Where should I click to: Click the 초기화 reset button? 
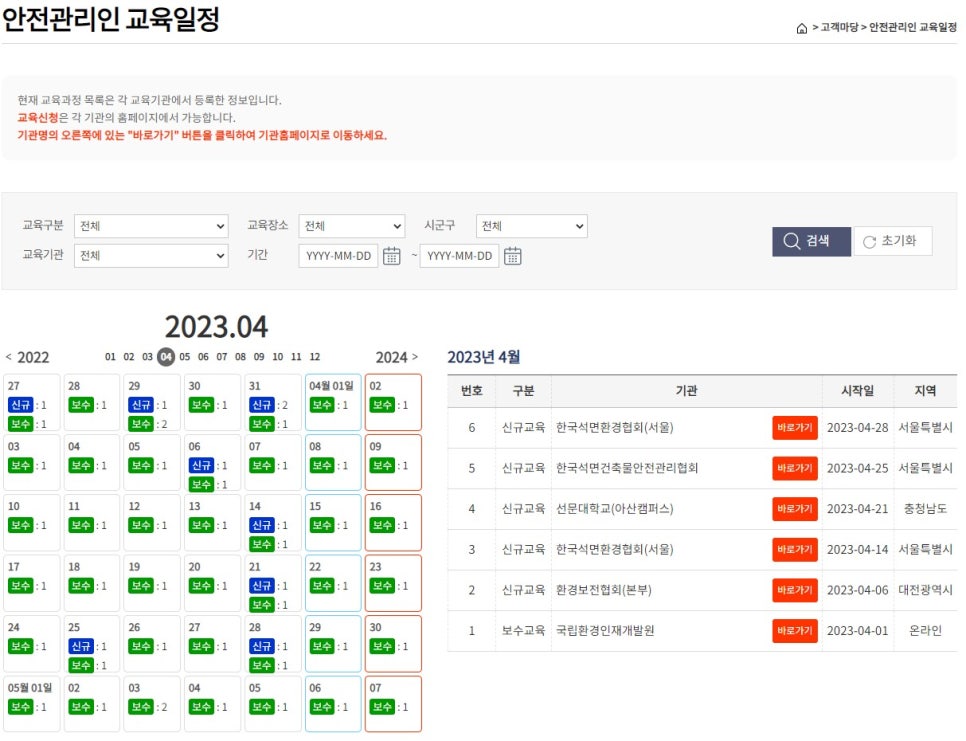coord(893,241)
